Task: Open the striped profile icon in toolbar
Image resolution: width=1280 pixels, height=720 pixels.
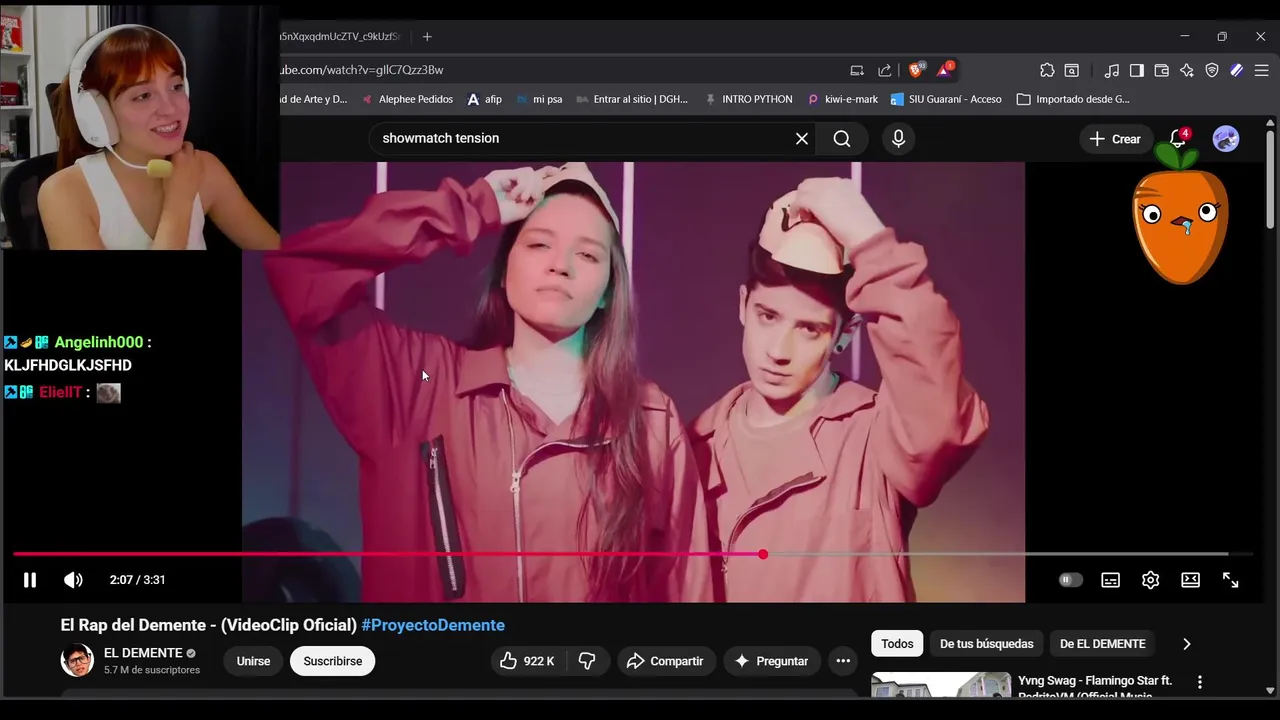Action: click(1237, 70)
